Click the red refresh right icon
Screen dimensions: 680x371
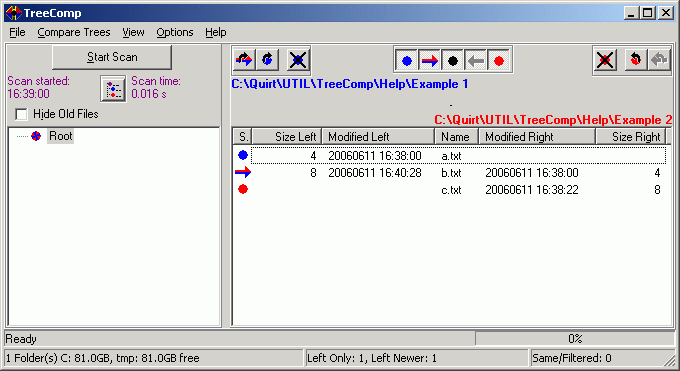(x=636, y=60)
